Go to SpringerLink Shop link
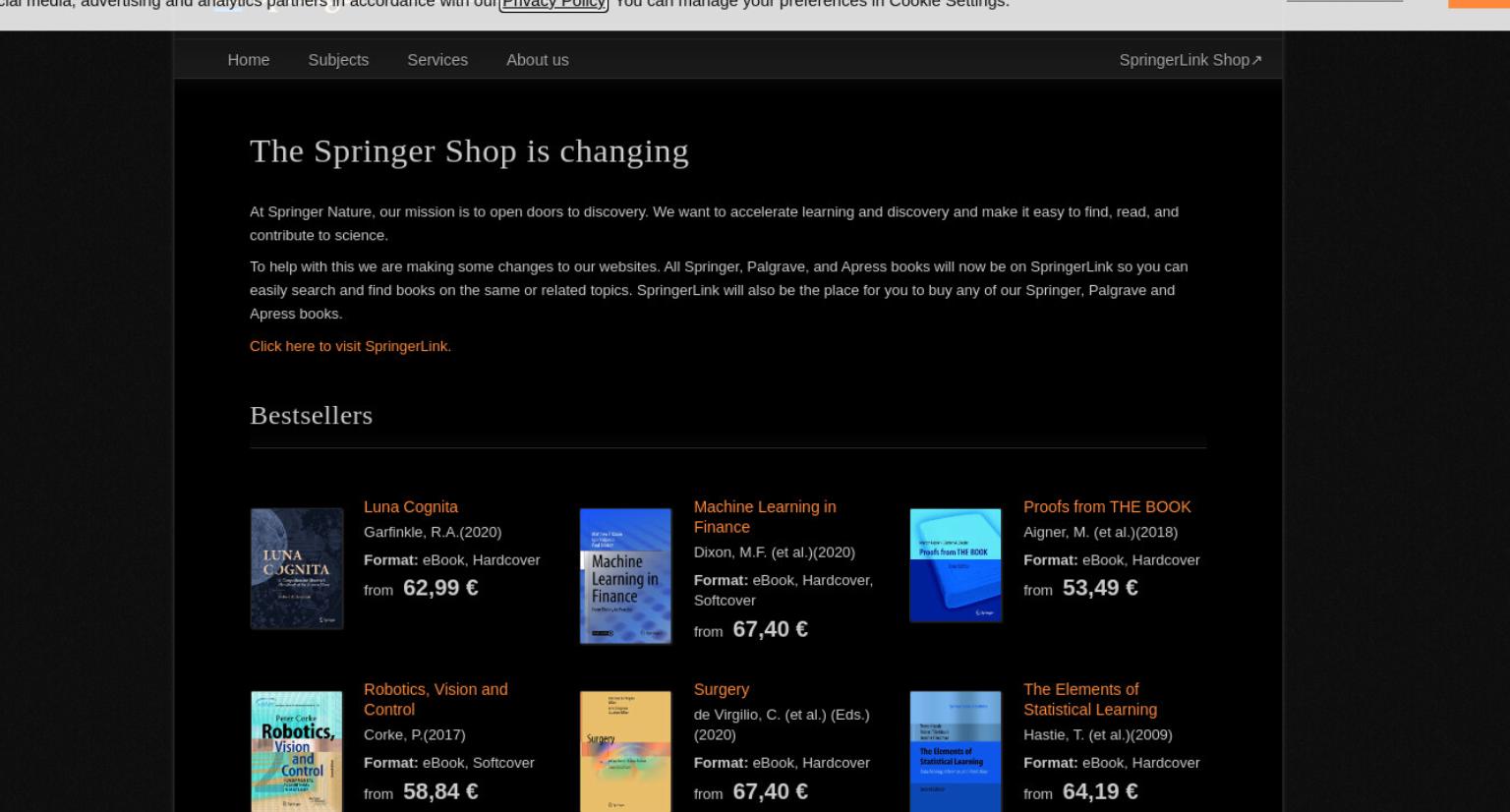This screenshot has width=1510, height=812. [x=1191, y=60]
